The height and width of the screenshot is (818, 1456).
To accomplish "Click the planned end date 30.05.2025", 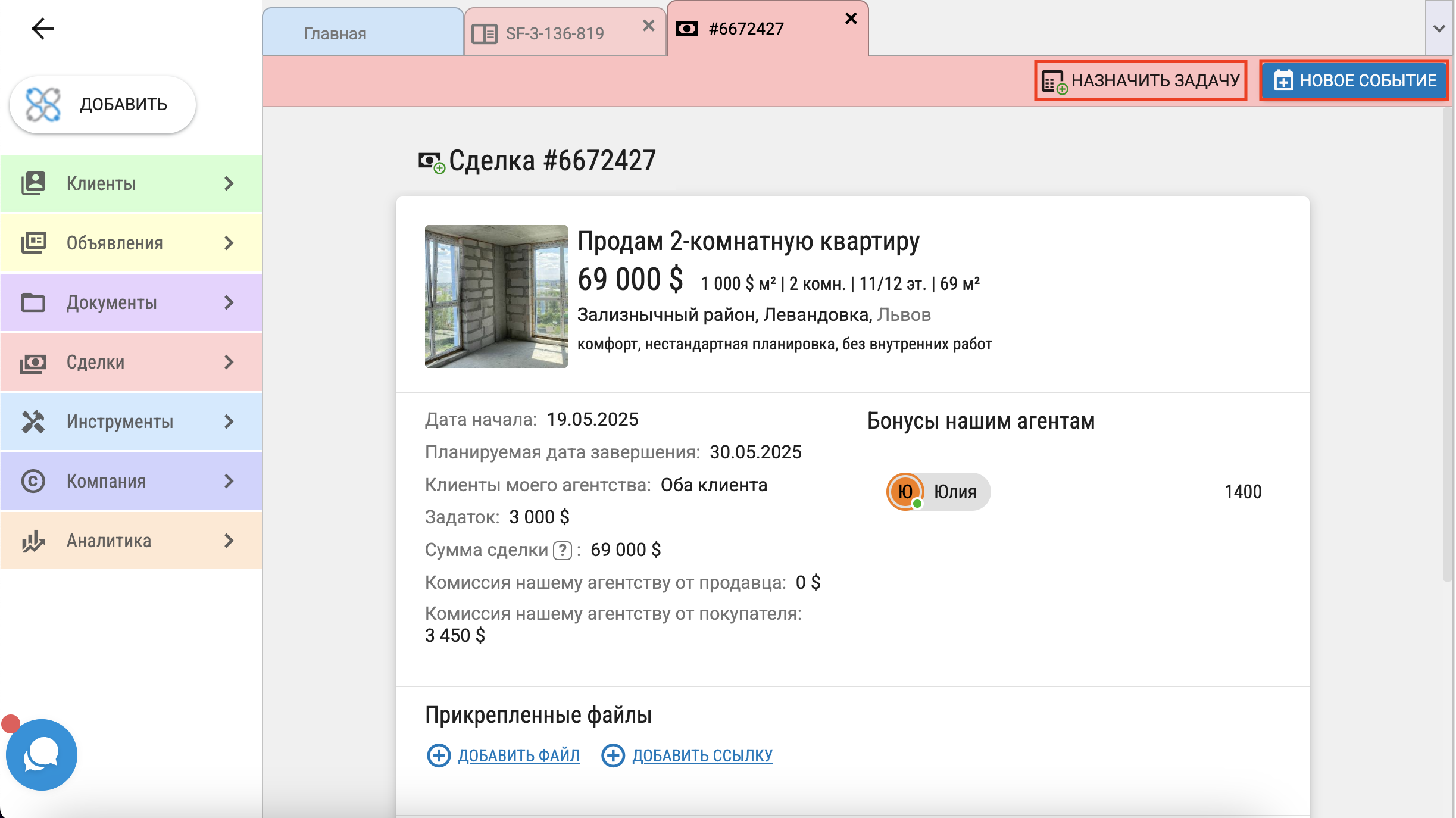I will click(755, 452).
